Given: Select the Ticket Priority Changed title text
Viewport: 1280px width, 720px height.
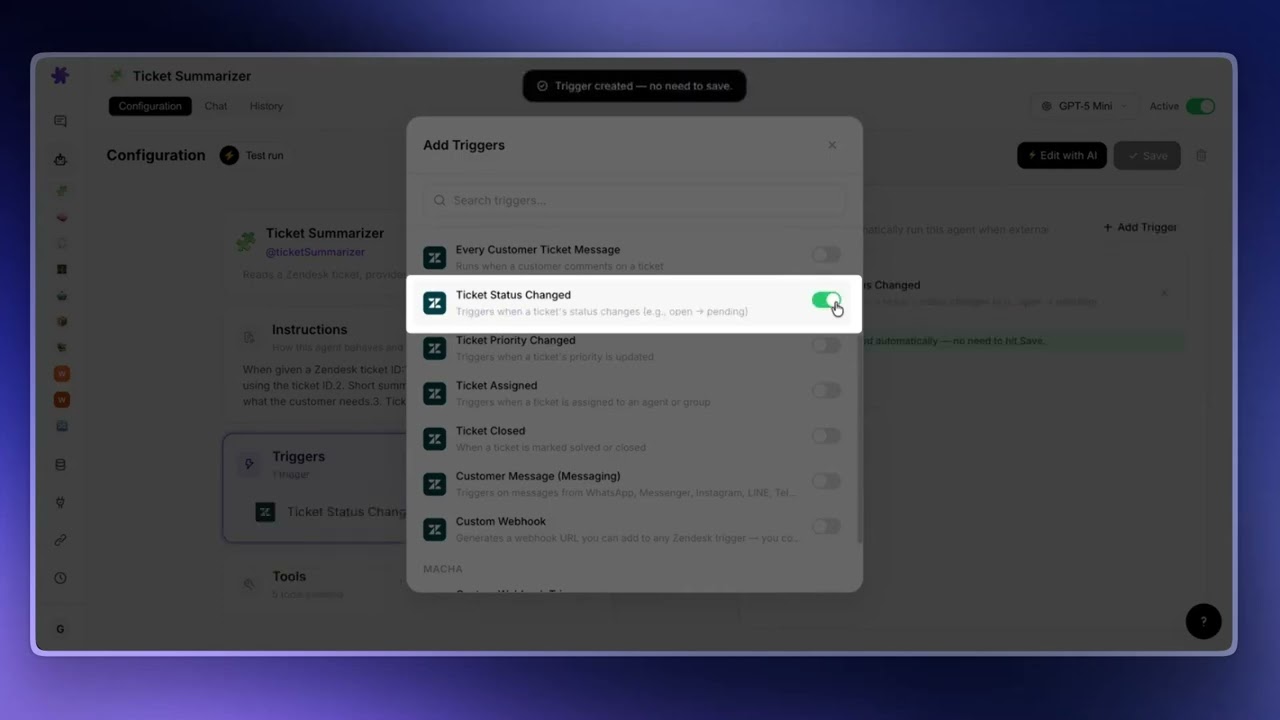Looking at the screenshot, I should pos(515,340).
